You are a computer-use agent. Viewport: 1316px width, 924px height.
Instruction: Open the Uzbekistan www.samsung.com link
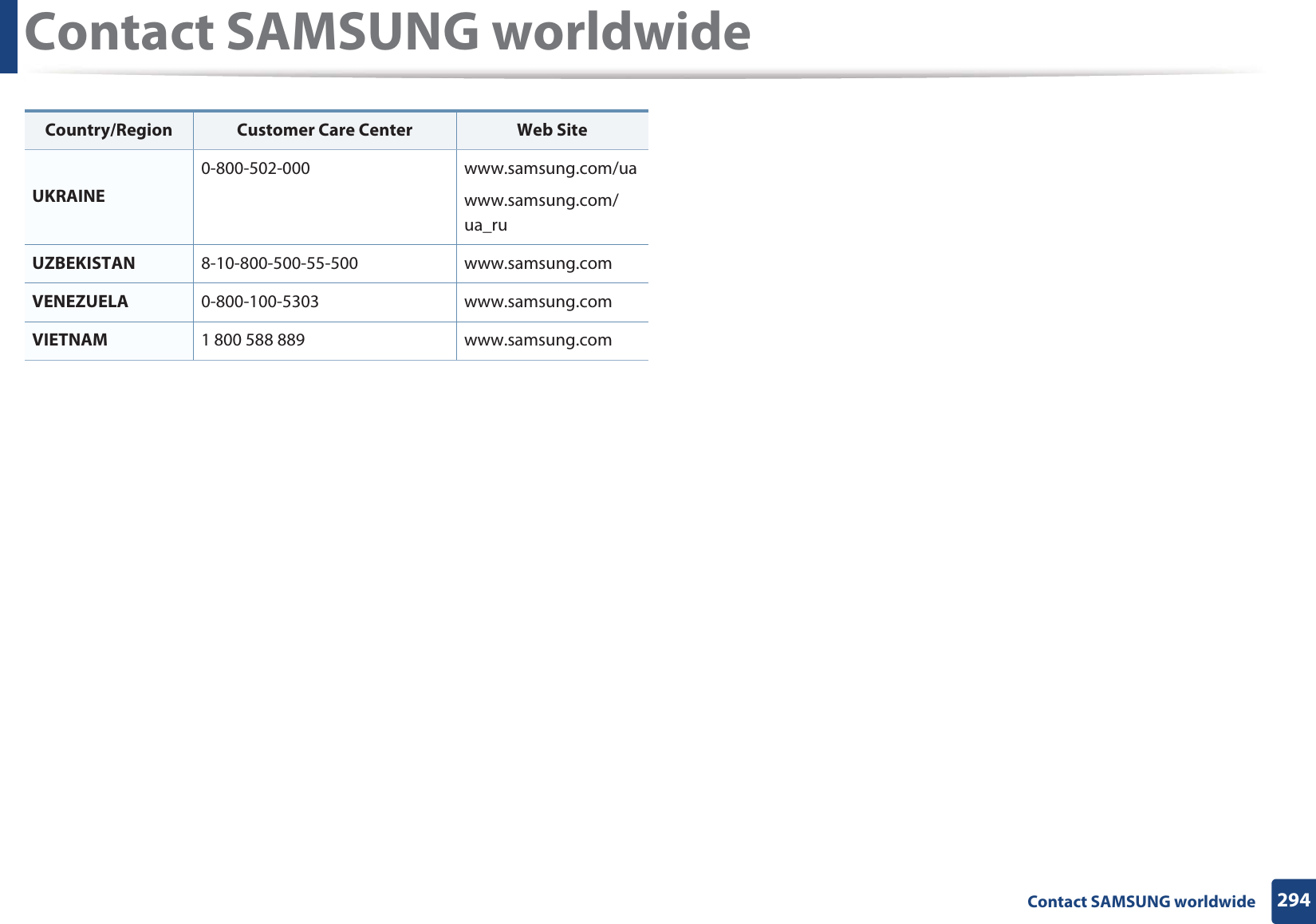[x=538, y=263]
